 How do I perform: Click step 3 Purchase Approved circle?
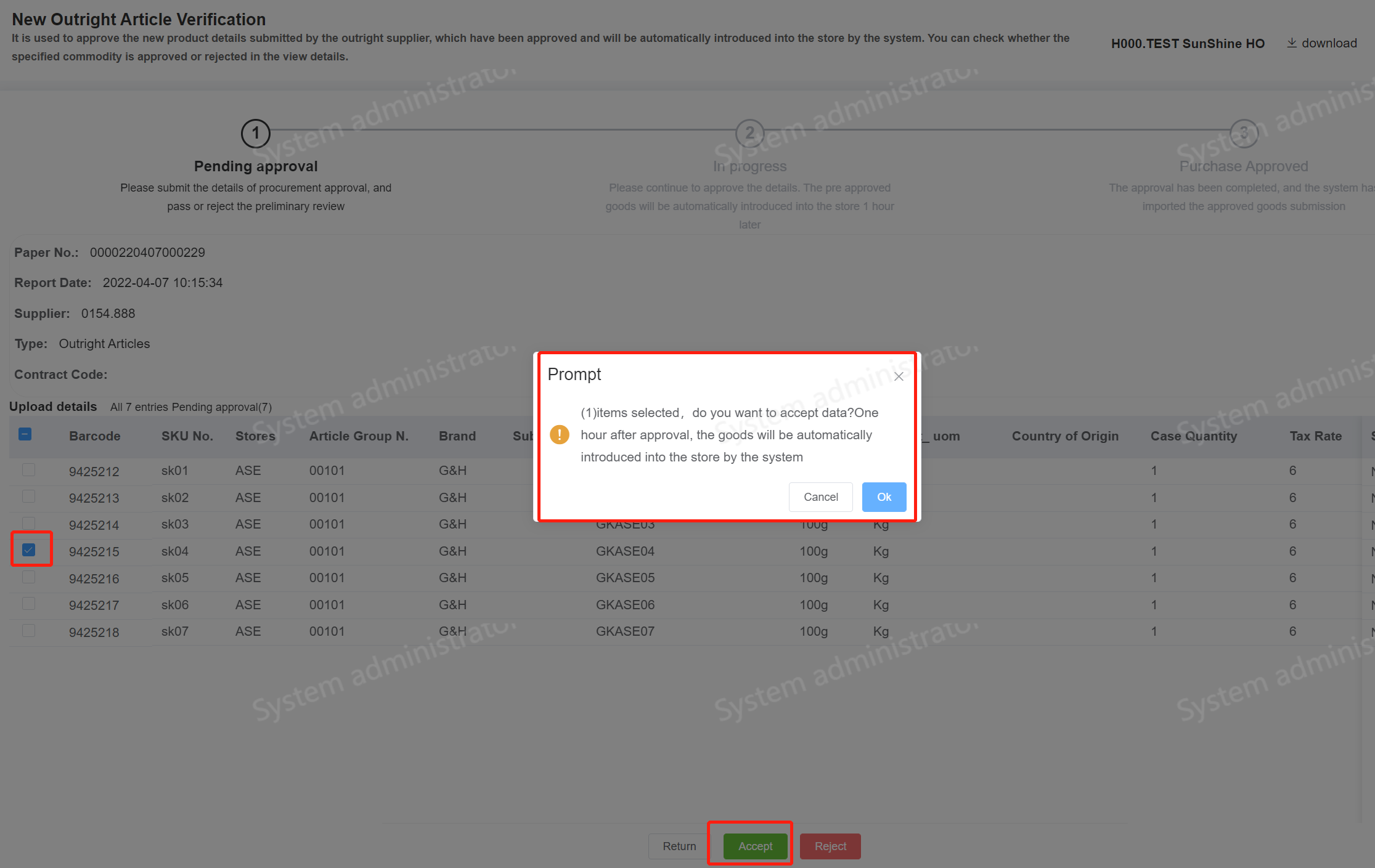pos(1243,133)
